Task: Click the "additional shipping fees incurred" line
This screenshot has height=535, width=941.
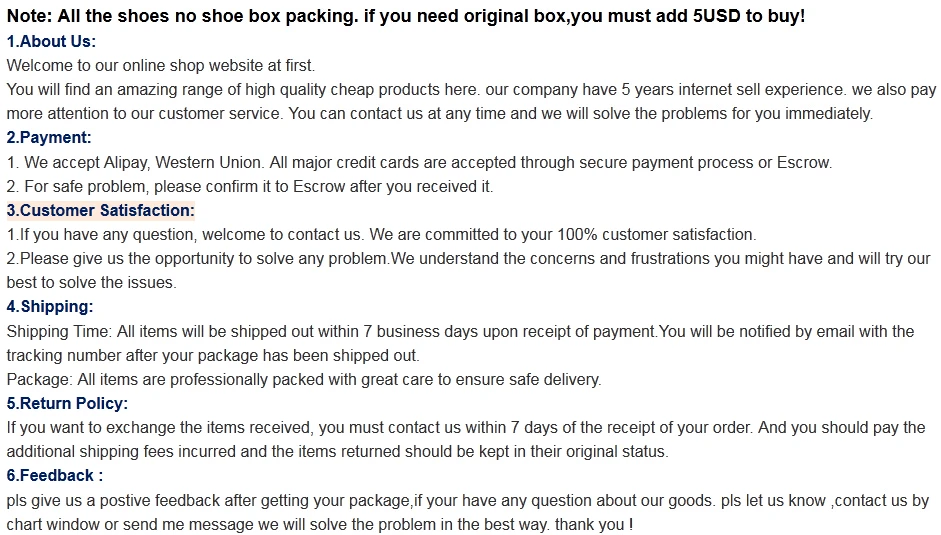Action: point(337,451)
